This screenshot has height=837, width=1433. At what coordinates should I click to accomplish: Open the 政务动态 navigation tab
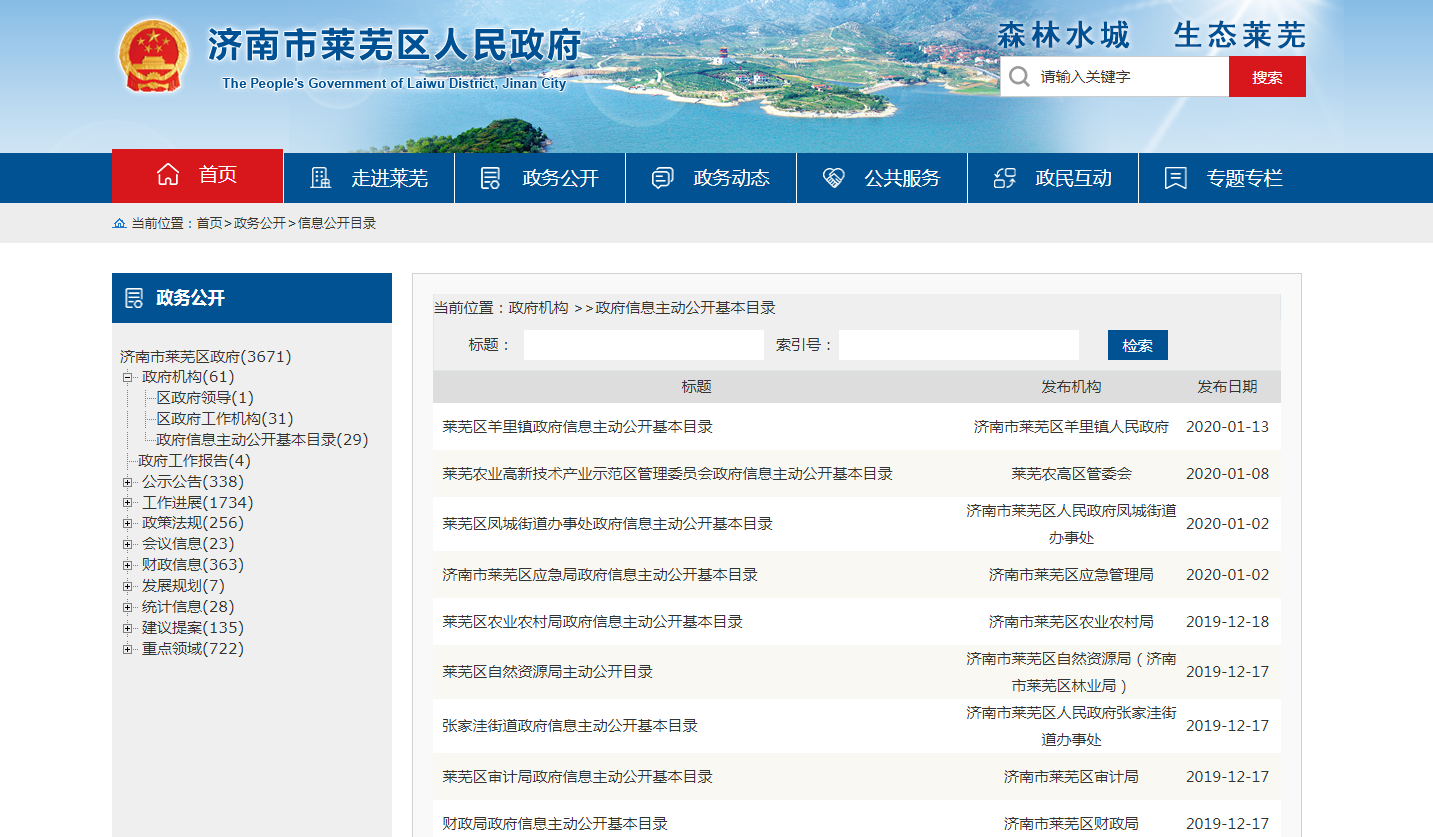pos(711,178)
